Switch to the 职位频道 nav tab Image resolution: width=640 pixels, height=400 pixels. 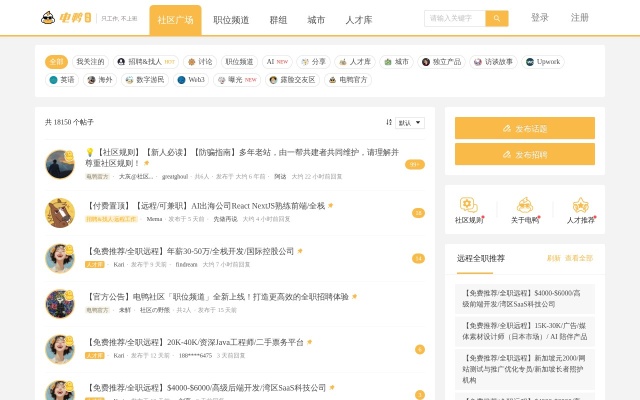[231, 19]
